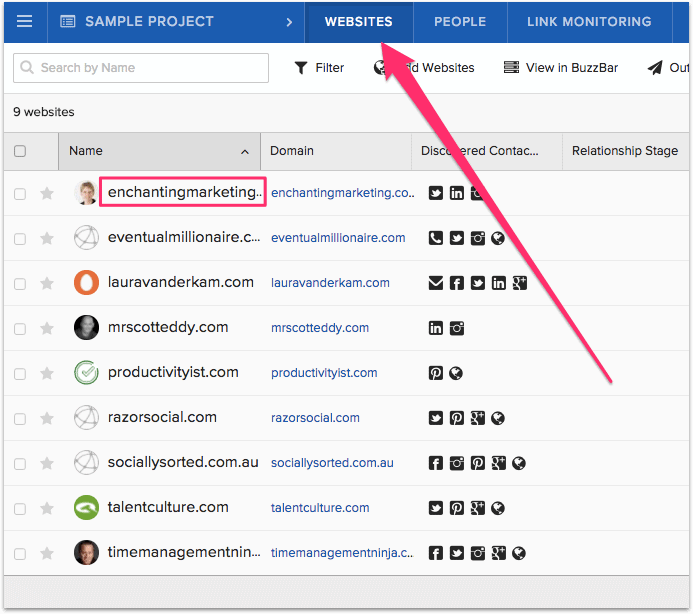Click LinkedIn icon for mrscotteddy.com

[436, 328]
